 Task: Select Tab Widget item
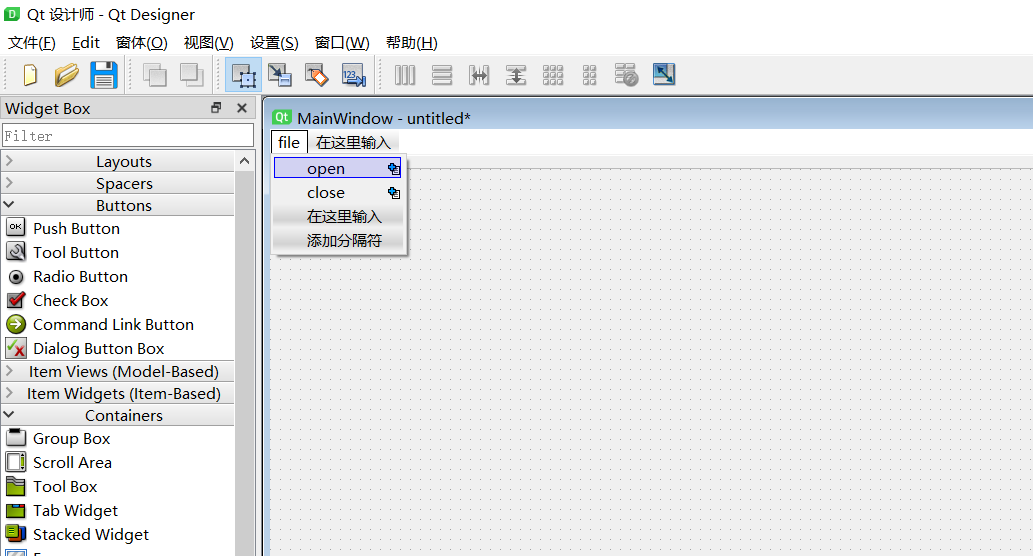(x=75, y=511)
